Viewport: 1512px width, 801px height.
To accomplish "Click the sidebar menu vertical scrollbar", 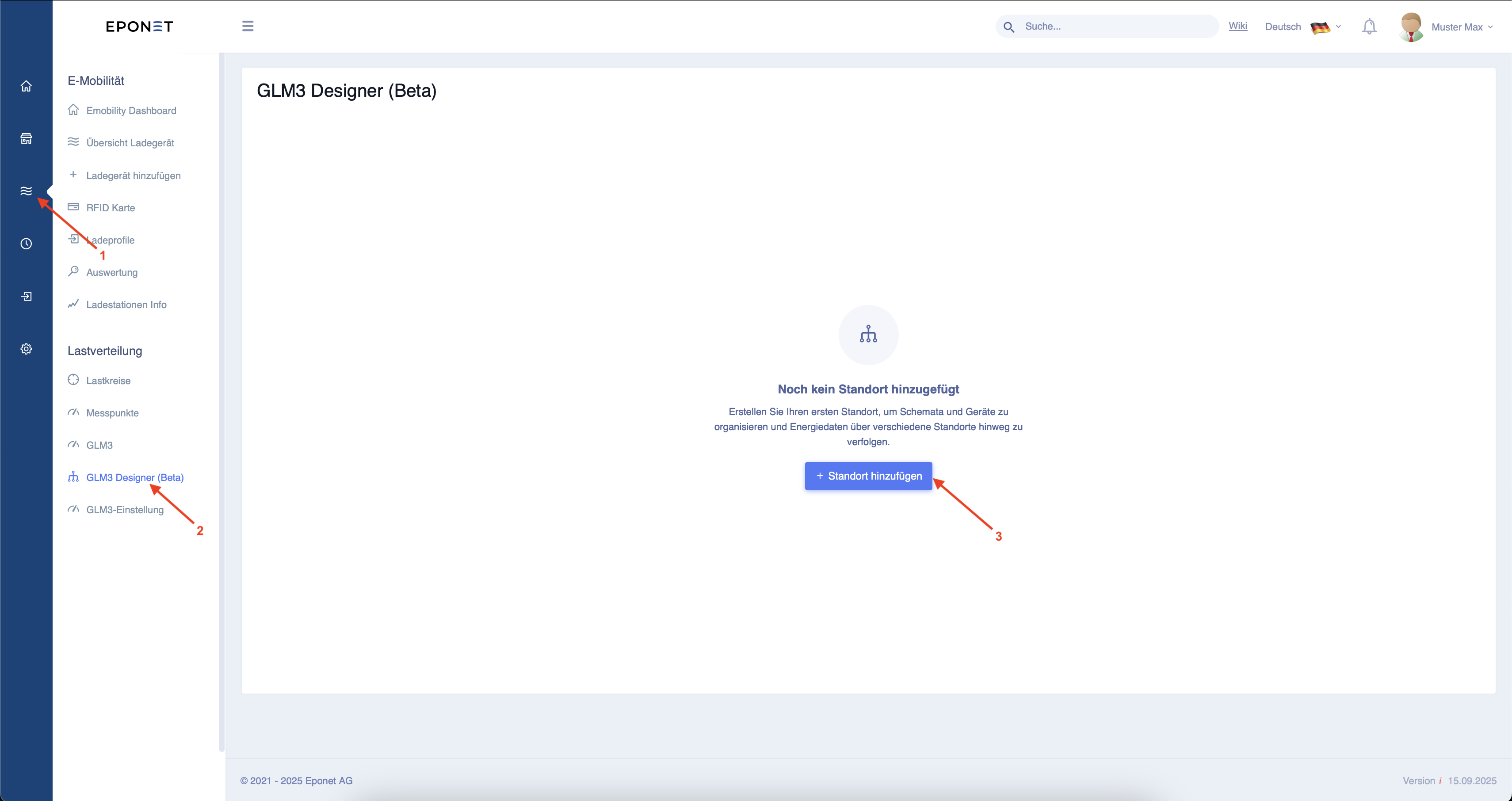I will click(221, 402).
